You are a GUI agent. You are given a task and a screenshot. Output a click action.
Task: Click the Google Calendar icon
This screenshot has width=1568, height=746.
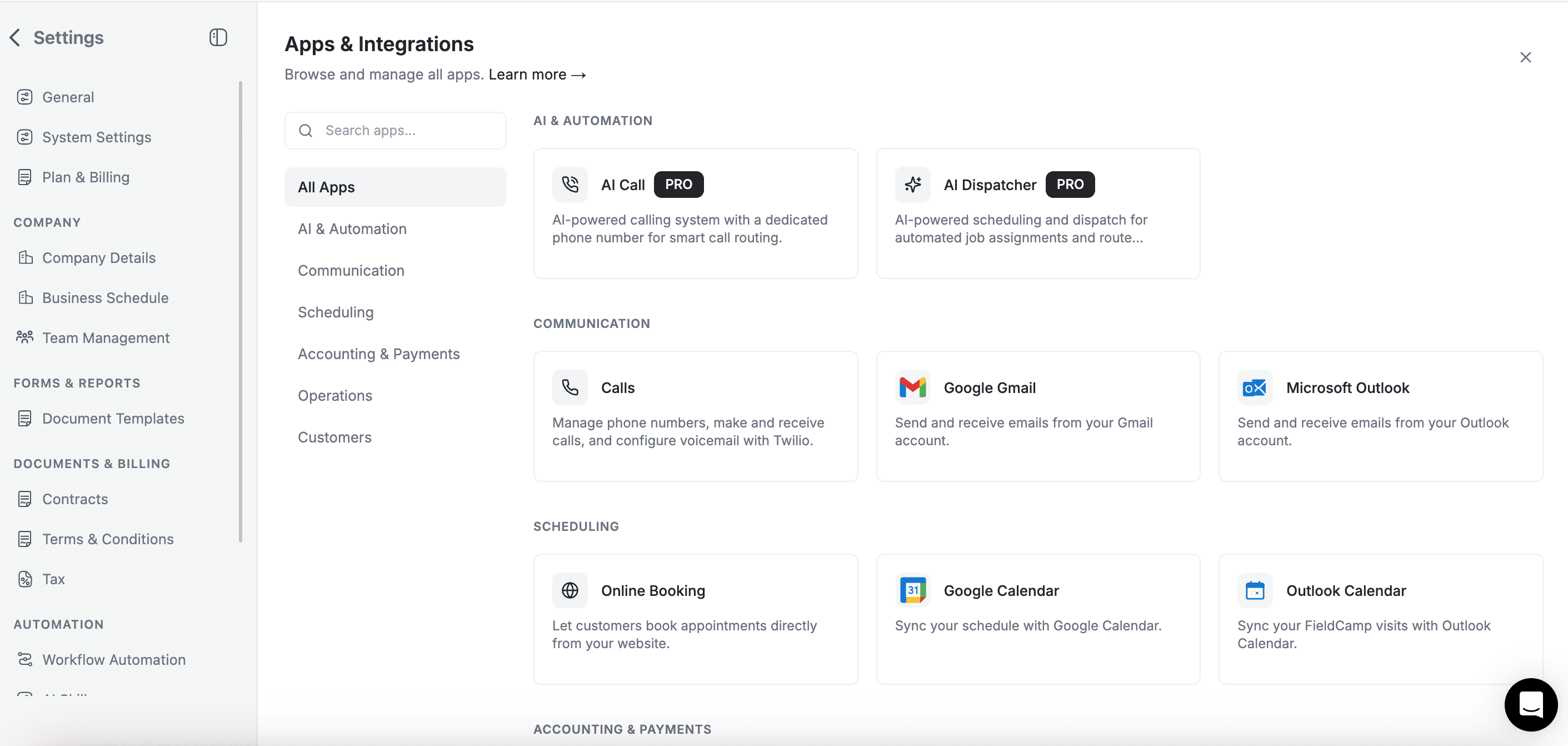(912, 589)
